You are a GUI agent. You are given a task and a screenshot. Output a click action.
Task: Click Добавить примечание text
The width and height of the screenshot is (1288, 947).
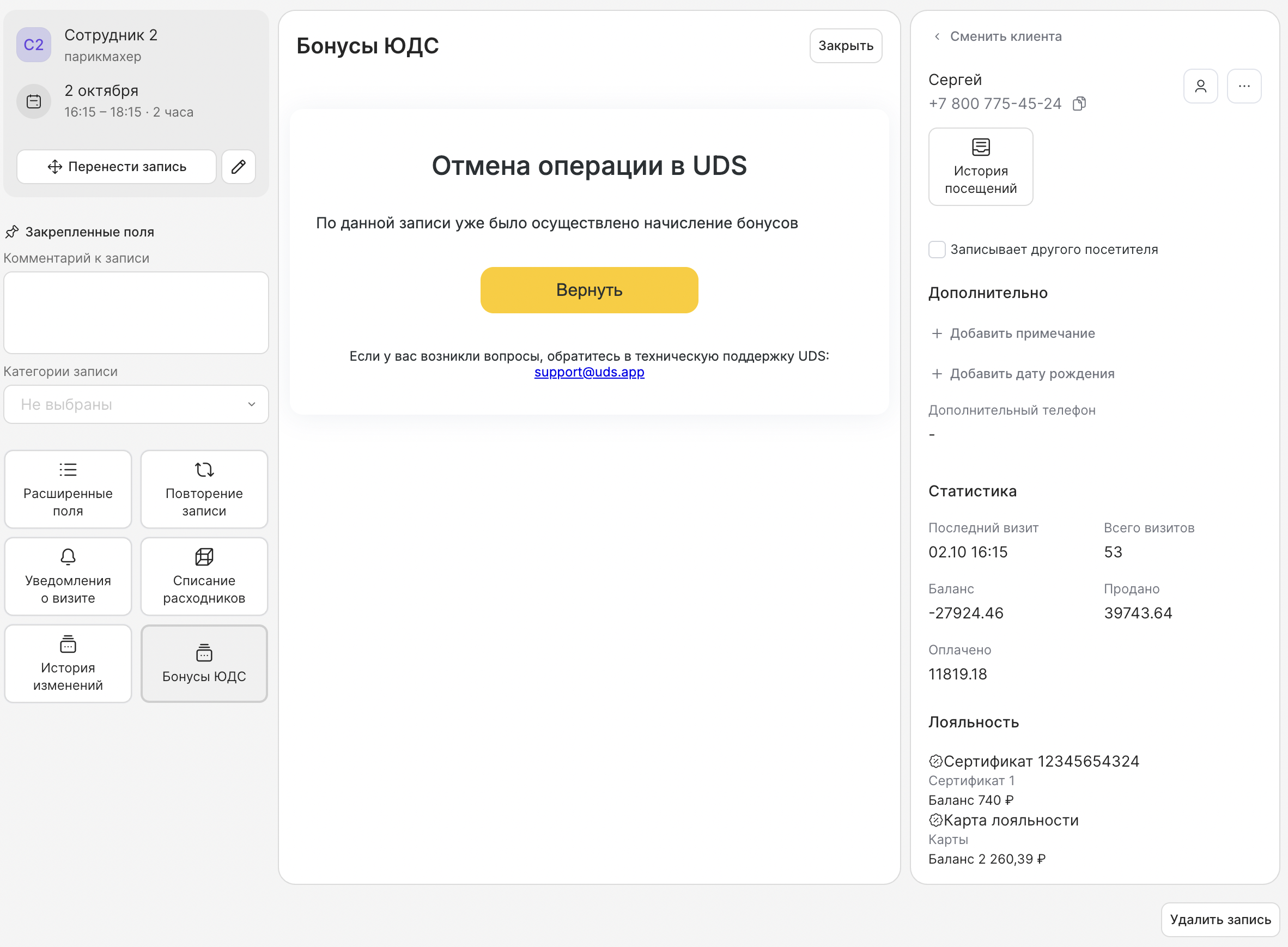point(1023,333)
